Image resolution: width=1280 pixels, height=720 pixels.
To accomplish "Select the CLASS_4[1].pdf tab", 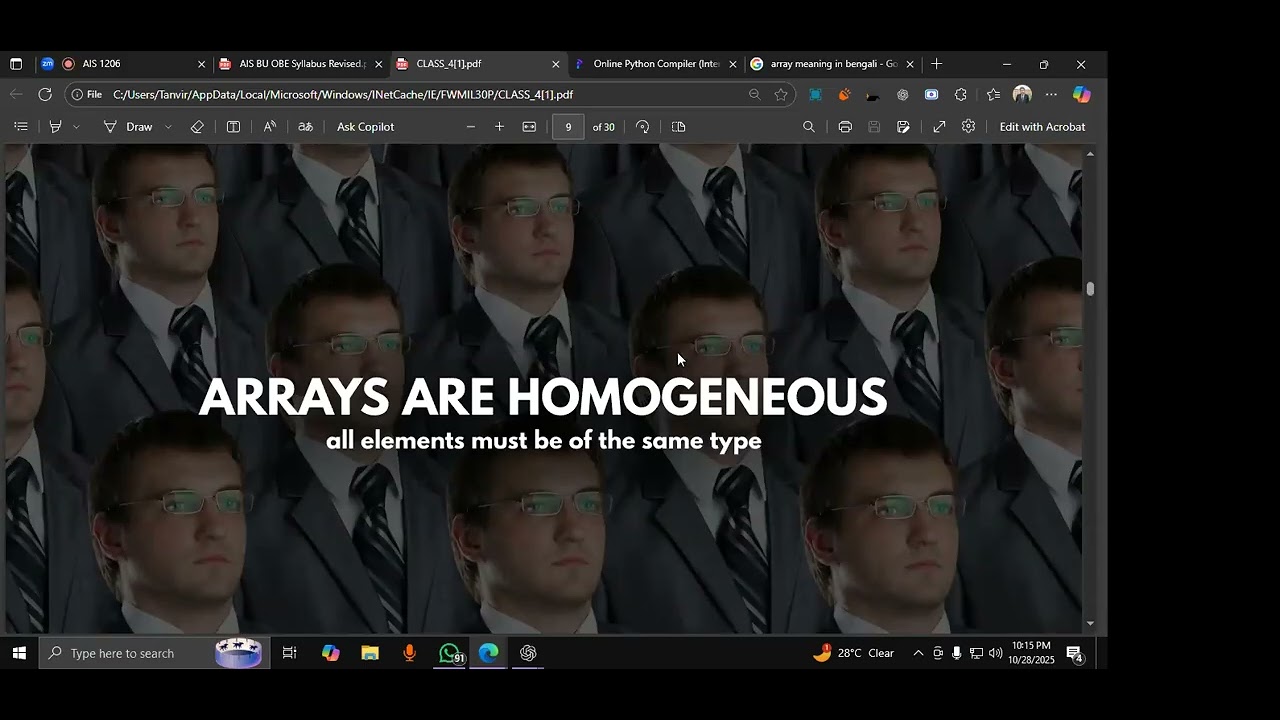I will pos(477,64).
